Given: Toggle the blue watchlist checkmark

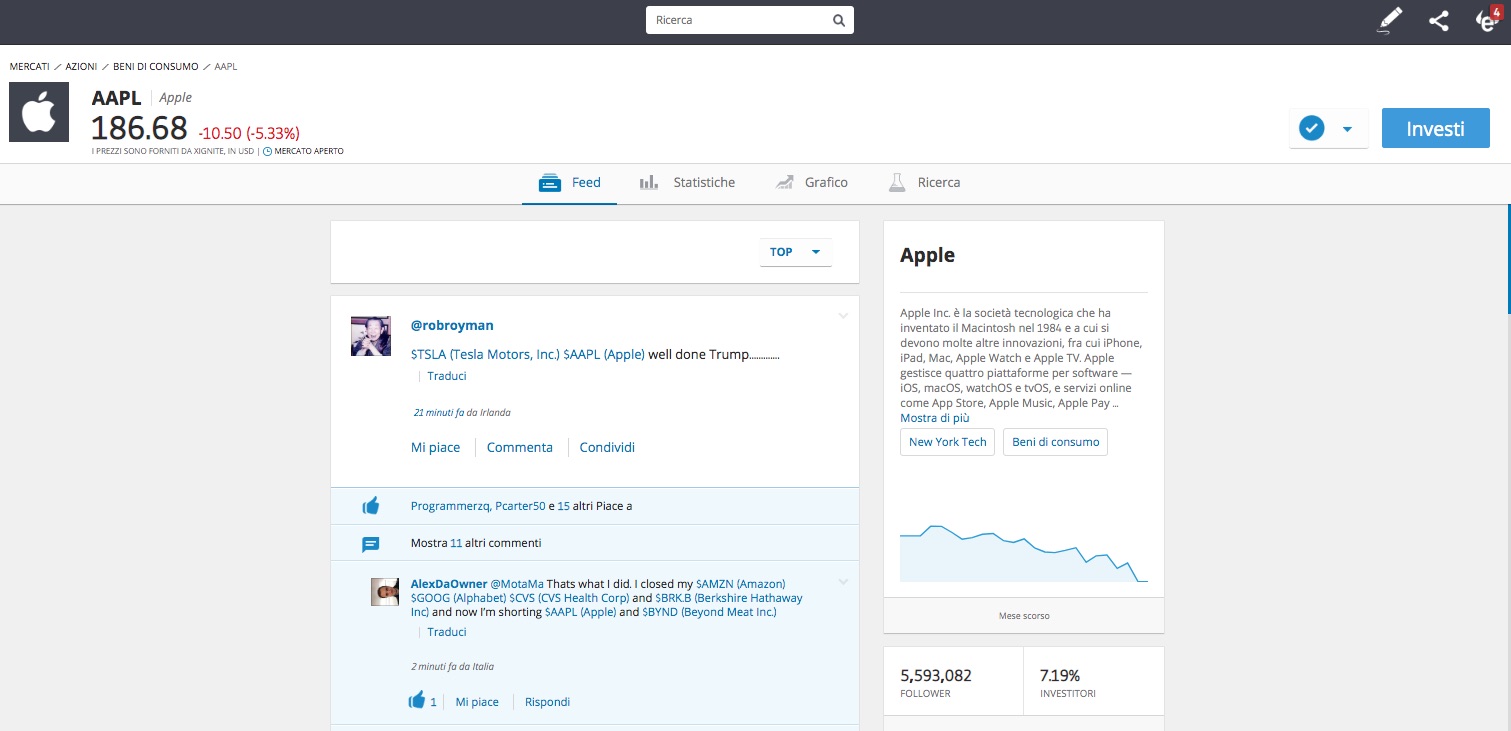Looking at the screenshot, I should [x=1311, y=129].
